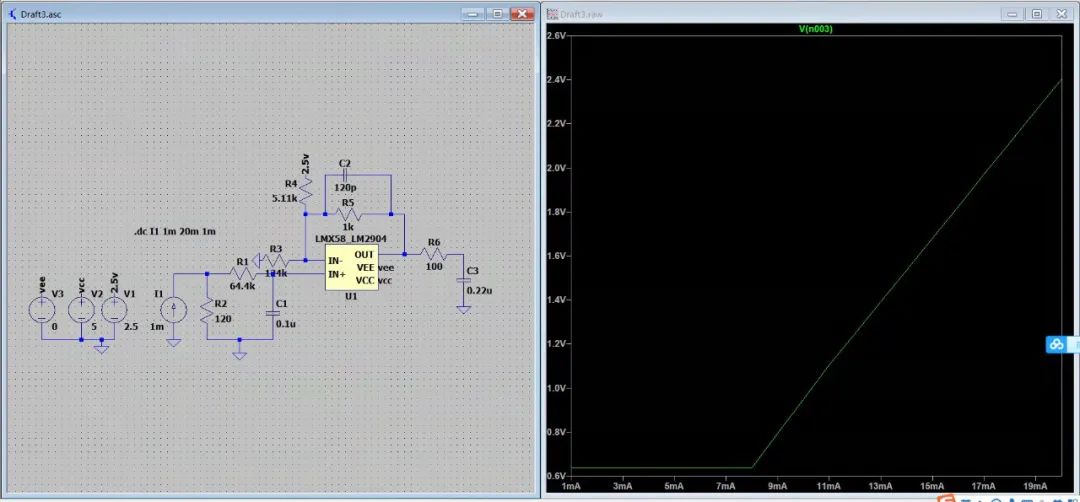This screenshot has height=502, width=1080.
Task: Click the 64.4k resistor value
Action: (x=242, y=286)
